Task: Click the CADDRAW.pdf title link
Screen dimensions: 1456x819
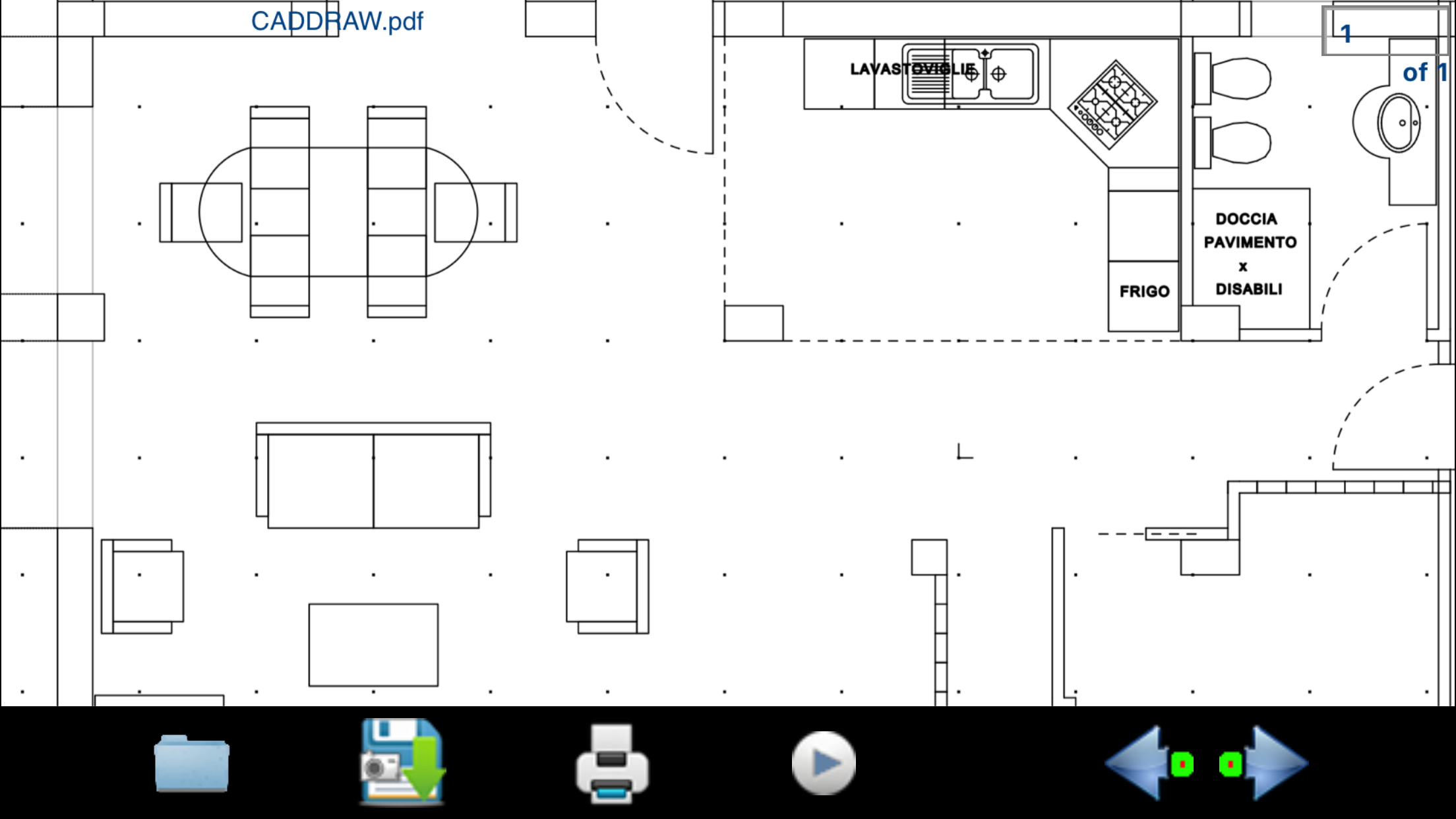Action: pos(337,21)
